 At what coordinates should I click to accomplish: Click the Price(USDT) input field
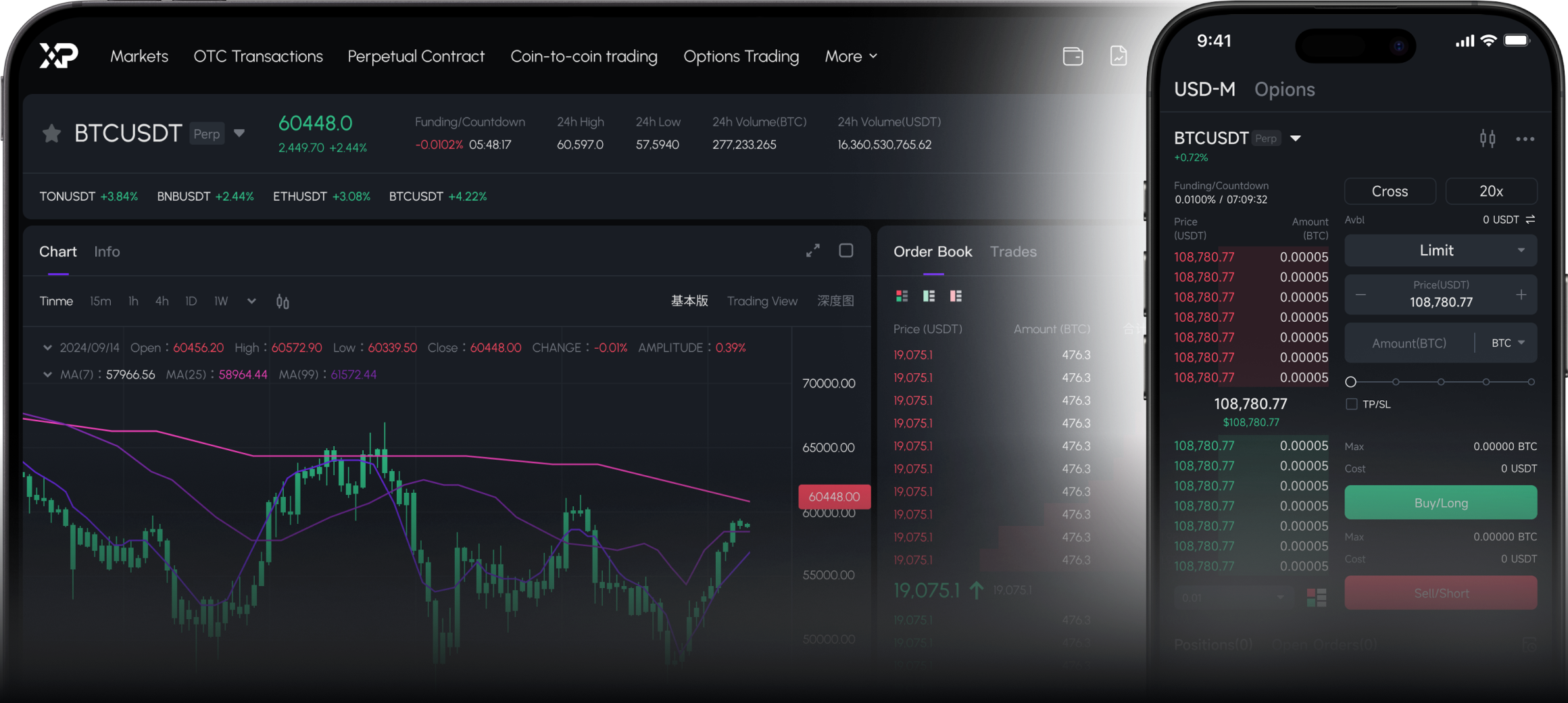coord(1440,295)
